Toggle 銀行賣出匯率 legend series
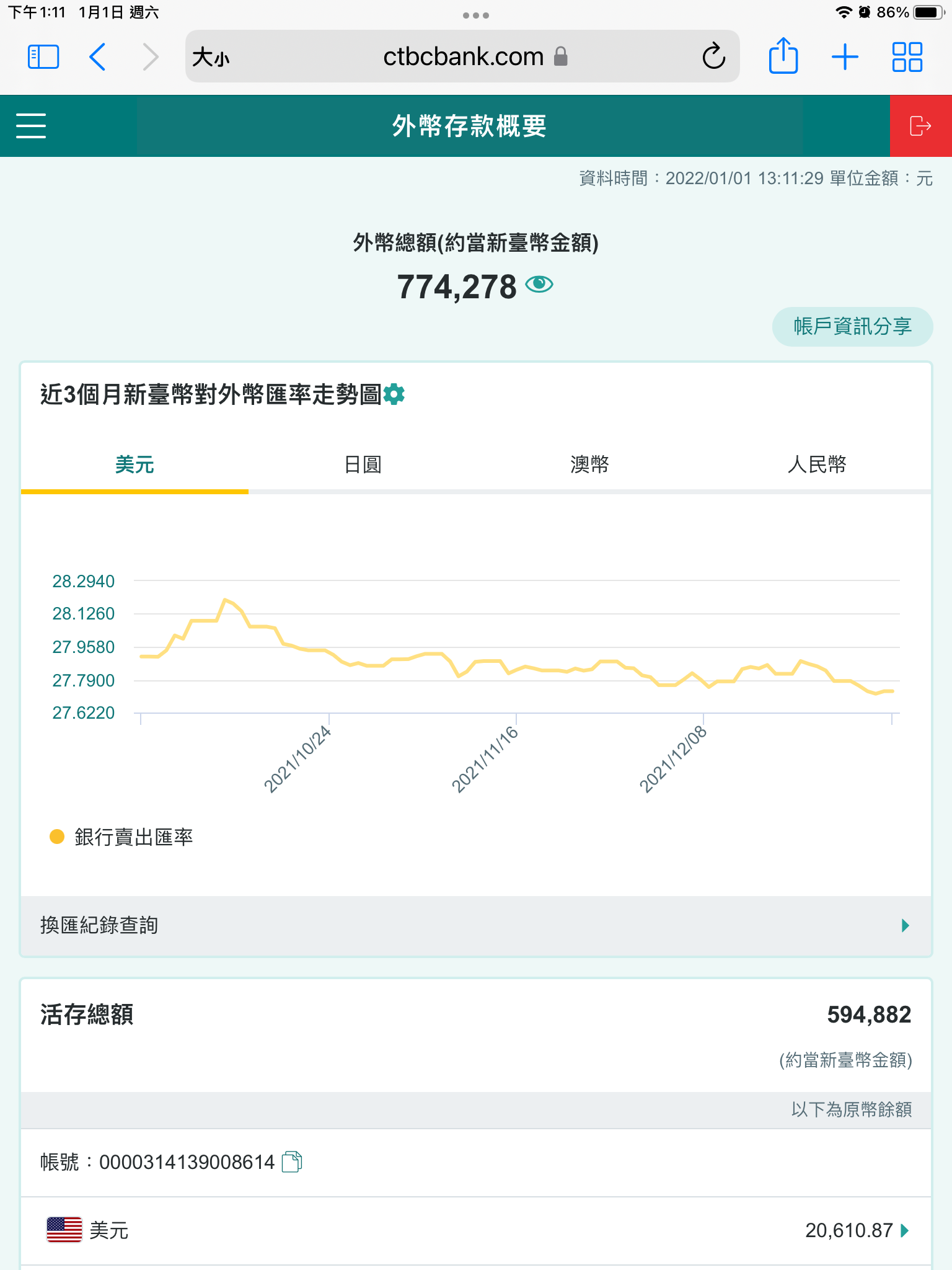952x1270 pixels. point(121,837)
